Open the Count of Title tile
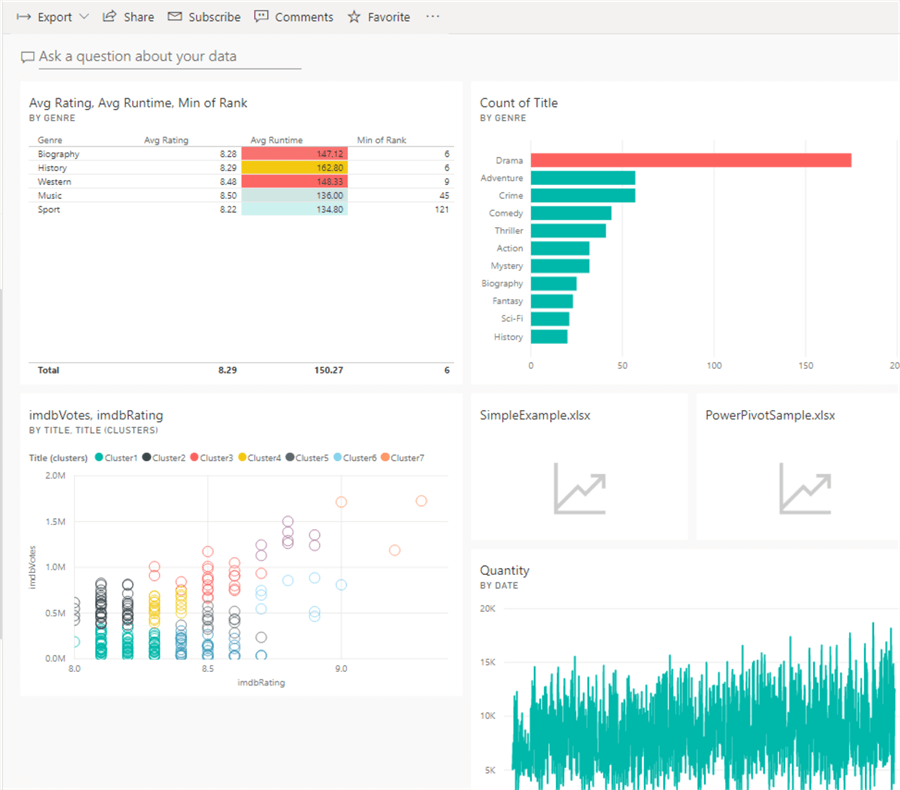The height and width of the screenshot is (790, 900). click(x=519, y=103)
